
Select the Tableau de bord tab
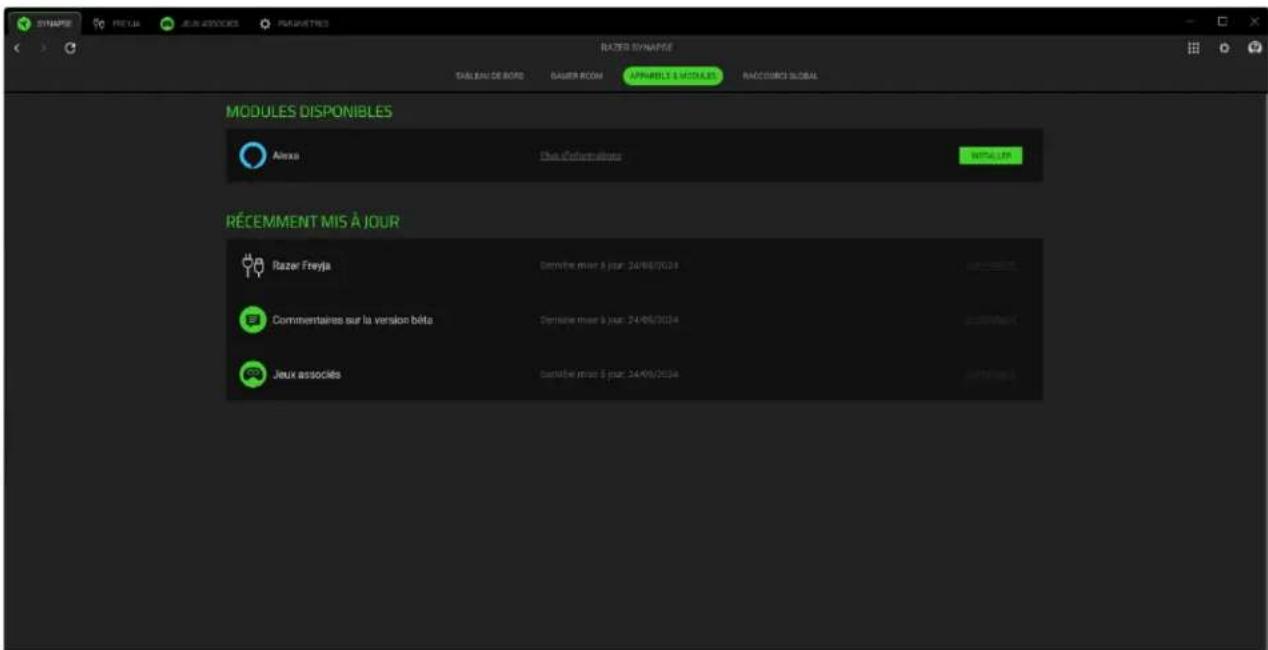pyautogui.click(x=490, y=76)
